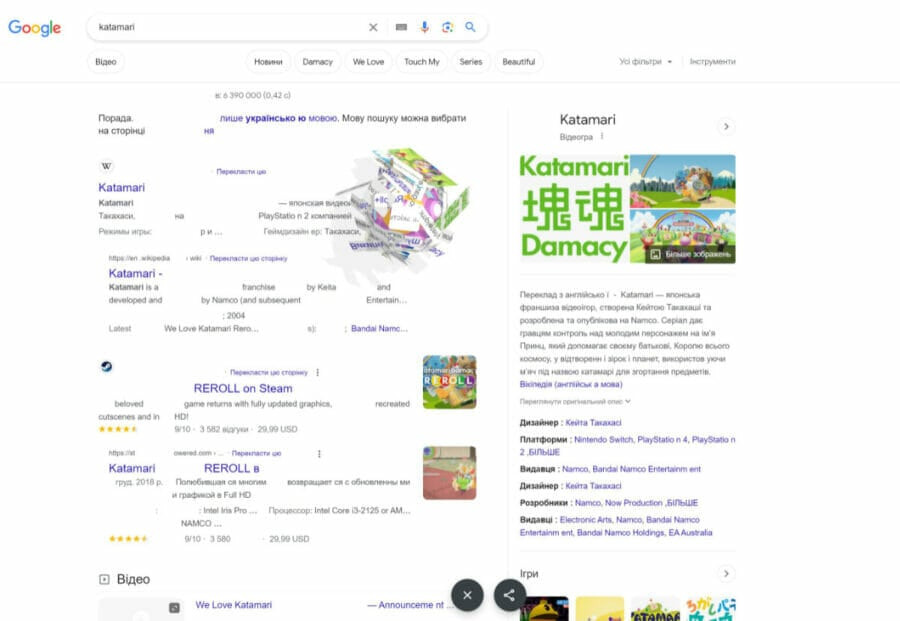Screen dimensions: 900x621
Task: Open the 'Katamari -' English Wikipedia link
Action: pos(135,274)
